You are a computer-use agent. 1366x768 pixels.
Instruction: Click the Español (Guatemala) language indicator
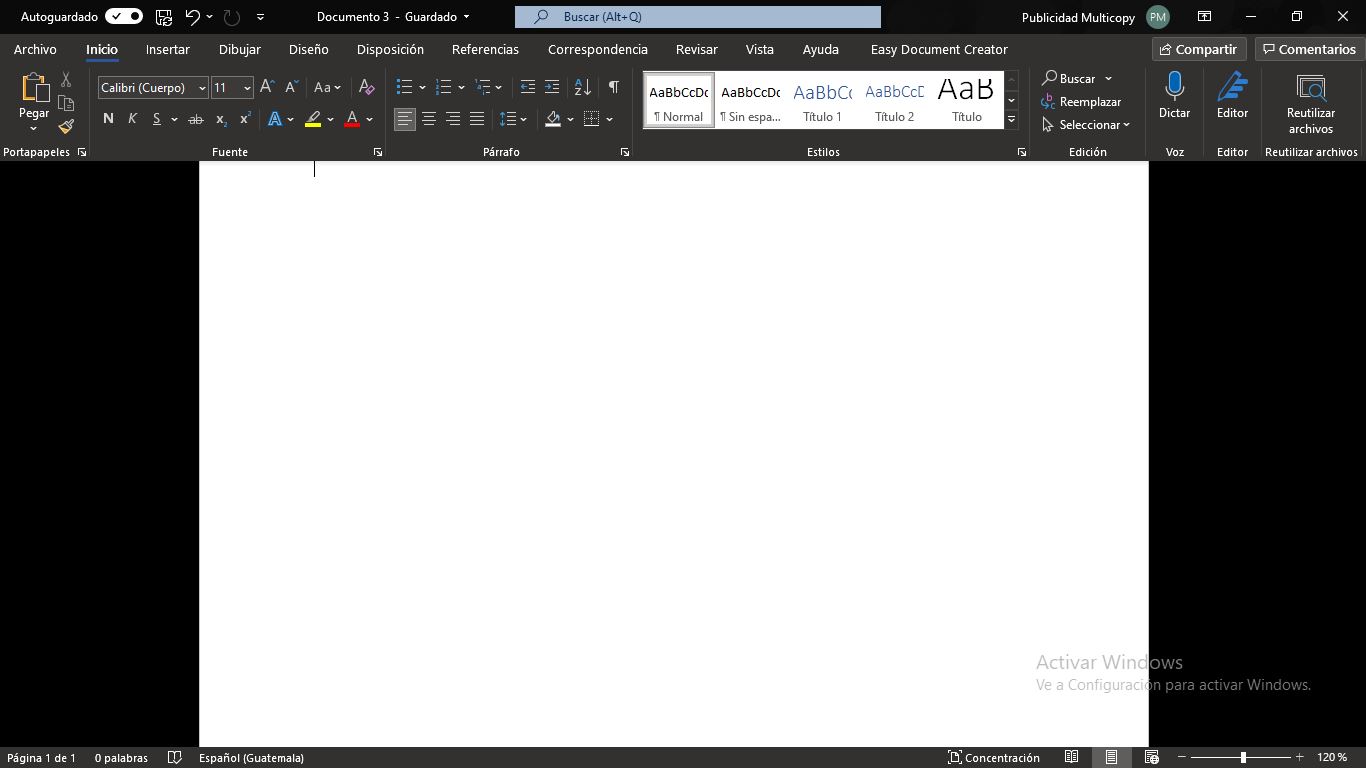tap(251, 758)
